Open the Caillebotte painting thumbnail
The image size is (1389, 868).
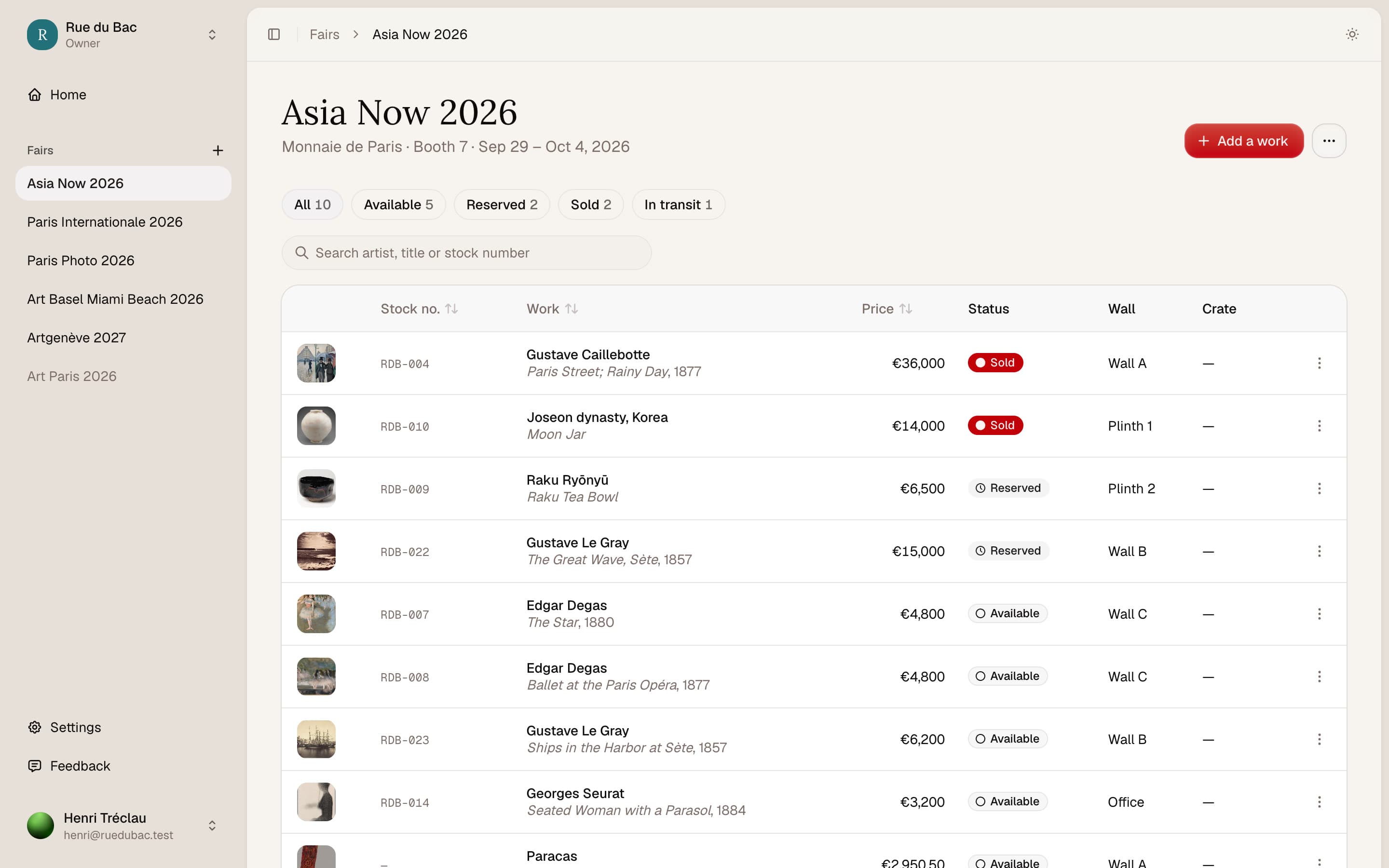(316, 363)
